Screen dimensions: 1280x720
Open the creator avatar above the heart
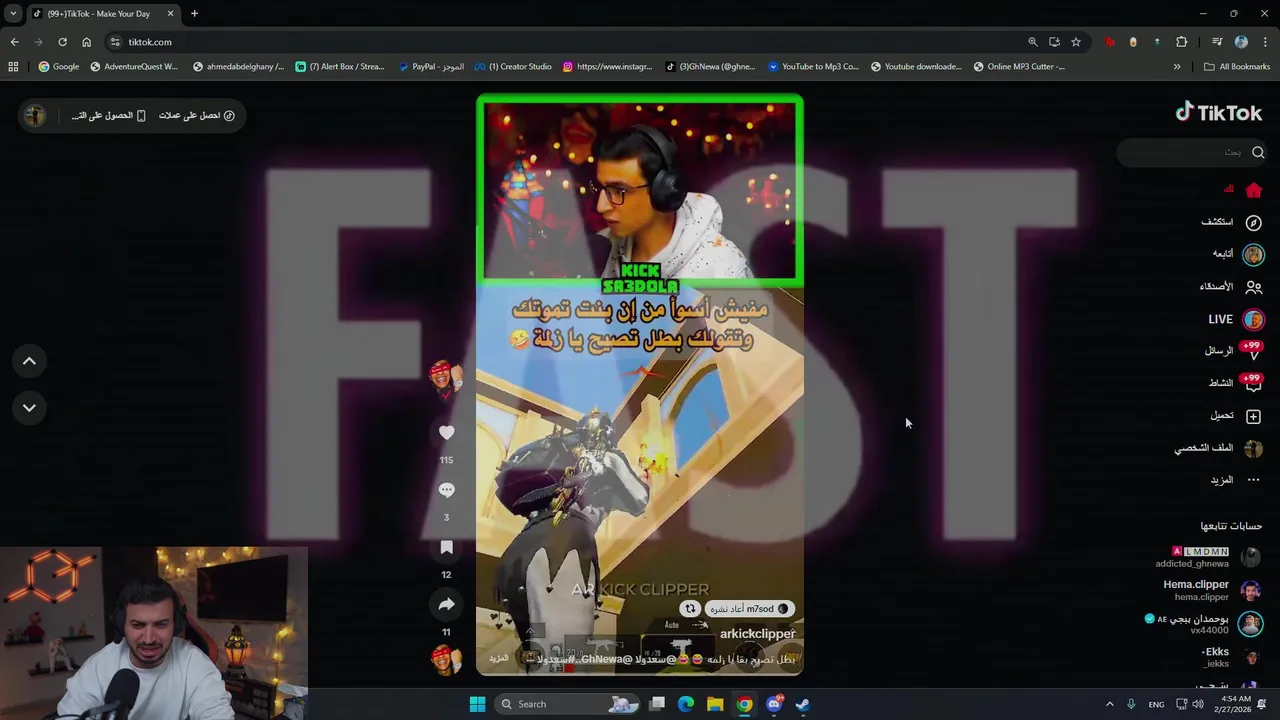point(446,377)
